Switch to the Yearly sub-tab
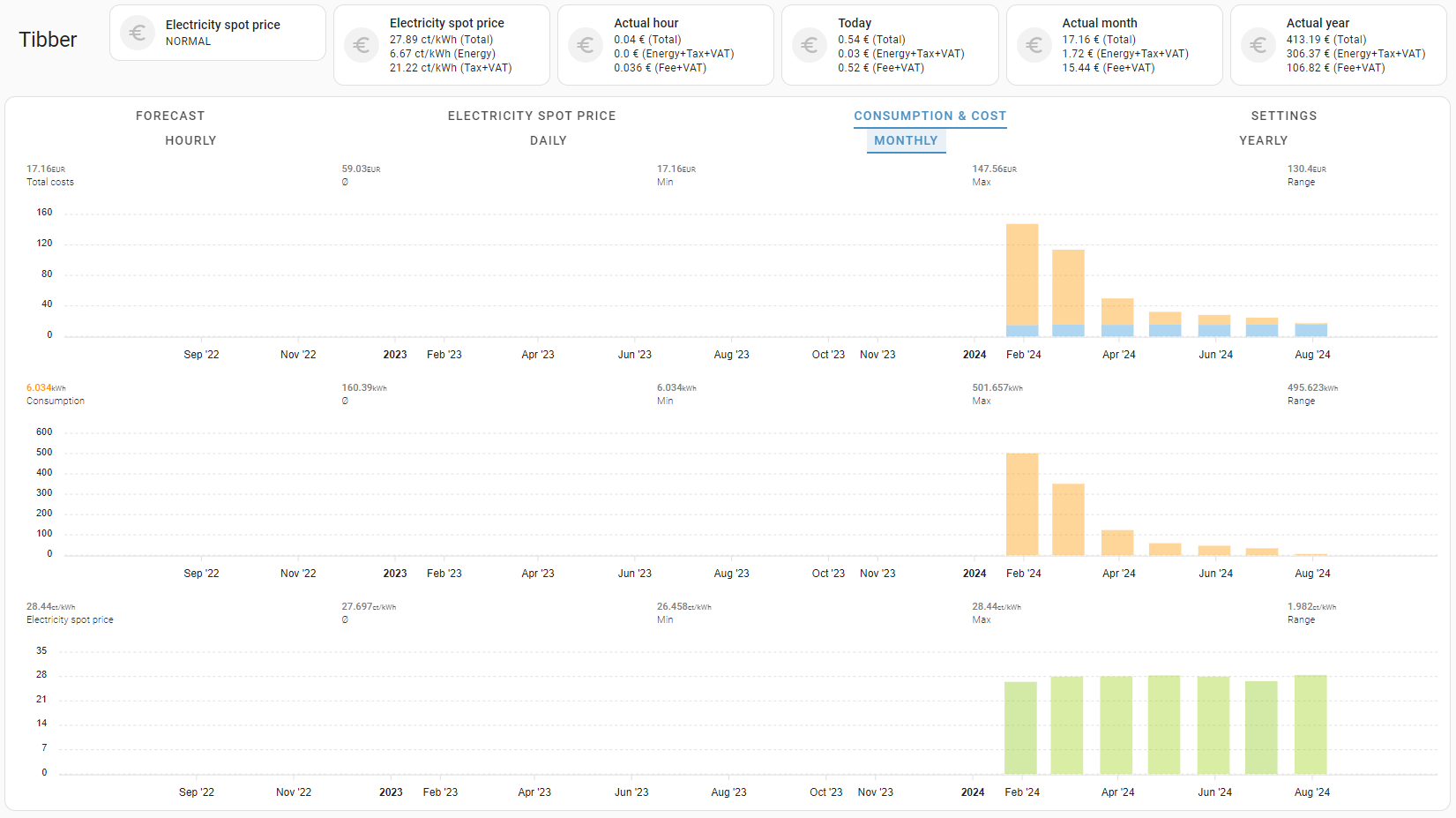Screen dimensions: 1456x818 1264,140
